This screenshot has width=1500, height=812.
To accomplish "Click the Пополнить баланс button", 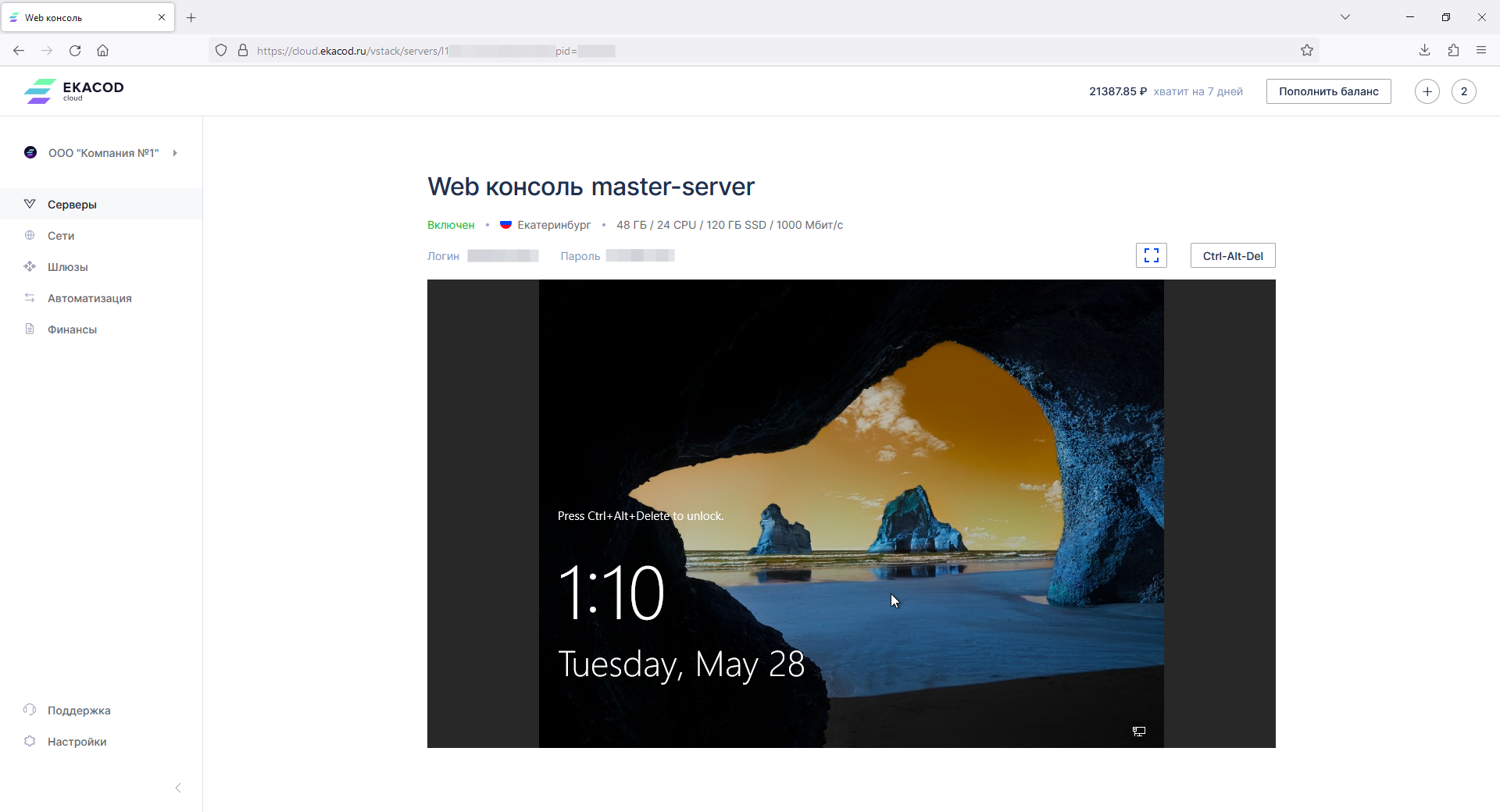I will point(1328,91).
